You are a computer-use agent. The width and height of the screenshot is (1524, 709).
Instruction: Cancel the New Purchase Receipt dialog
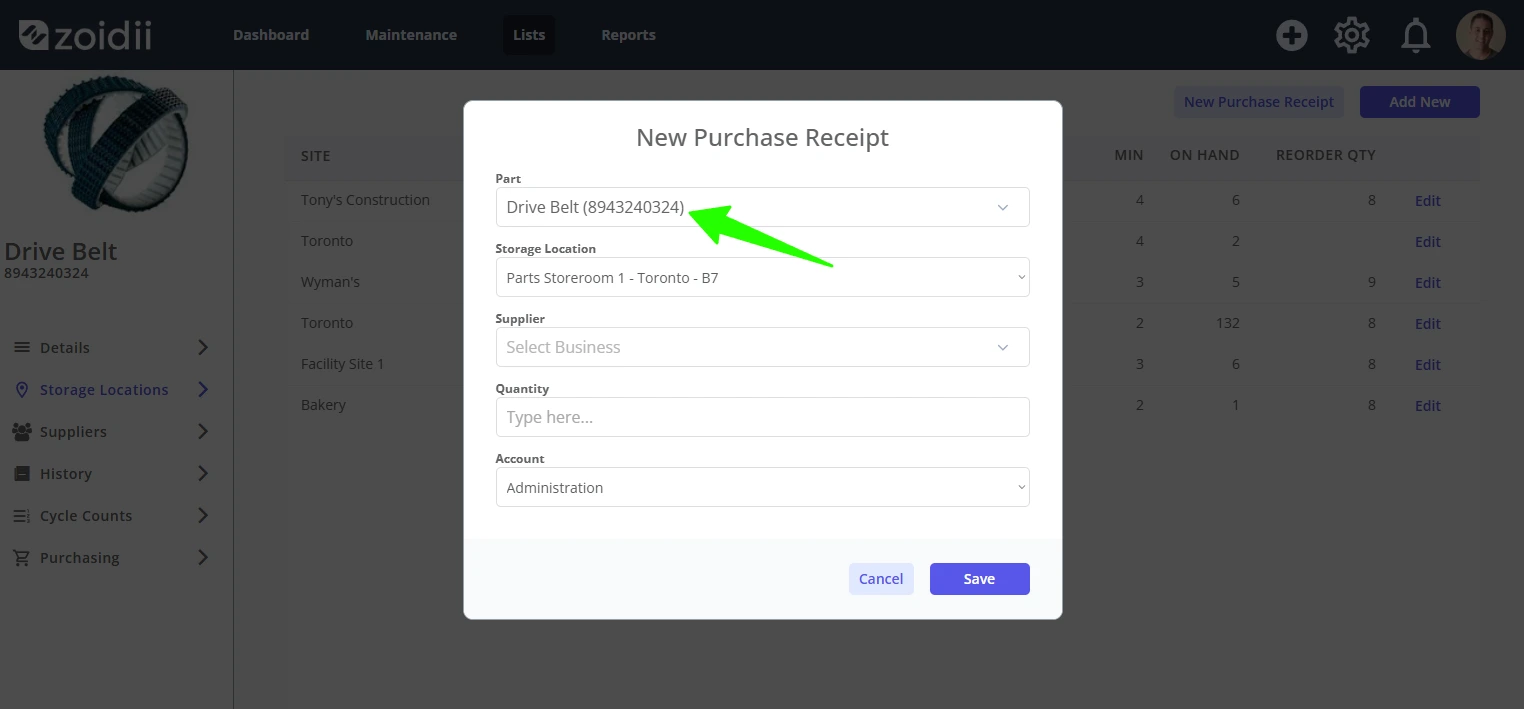[881, 579]
